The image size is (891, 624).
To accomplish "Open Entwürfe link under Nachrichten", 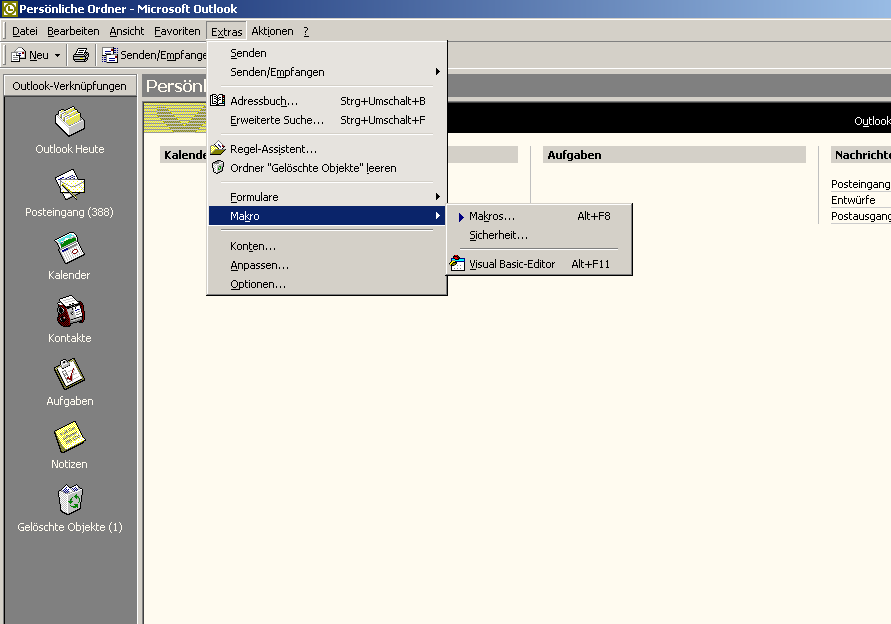I will [x=853, y=200].
